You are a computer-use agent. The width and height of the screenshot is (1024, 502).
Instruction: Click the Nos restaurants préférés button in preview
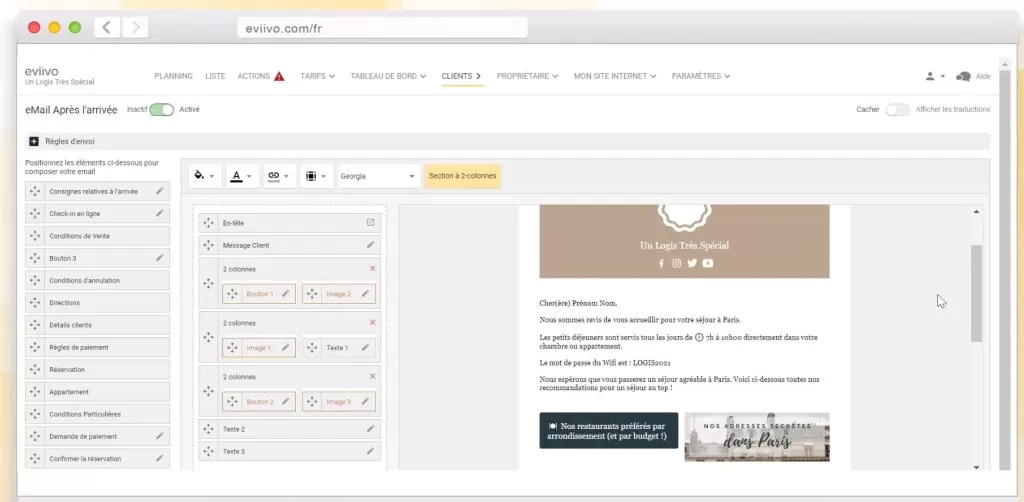click(609, 431)
